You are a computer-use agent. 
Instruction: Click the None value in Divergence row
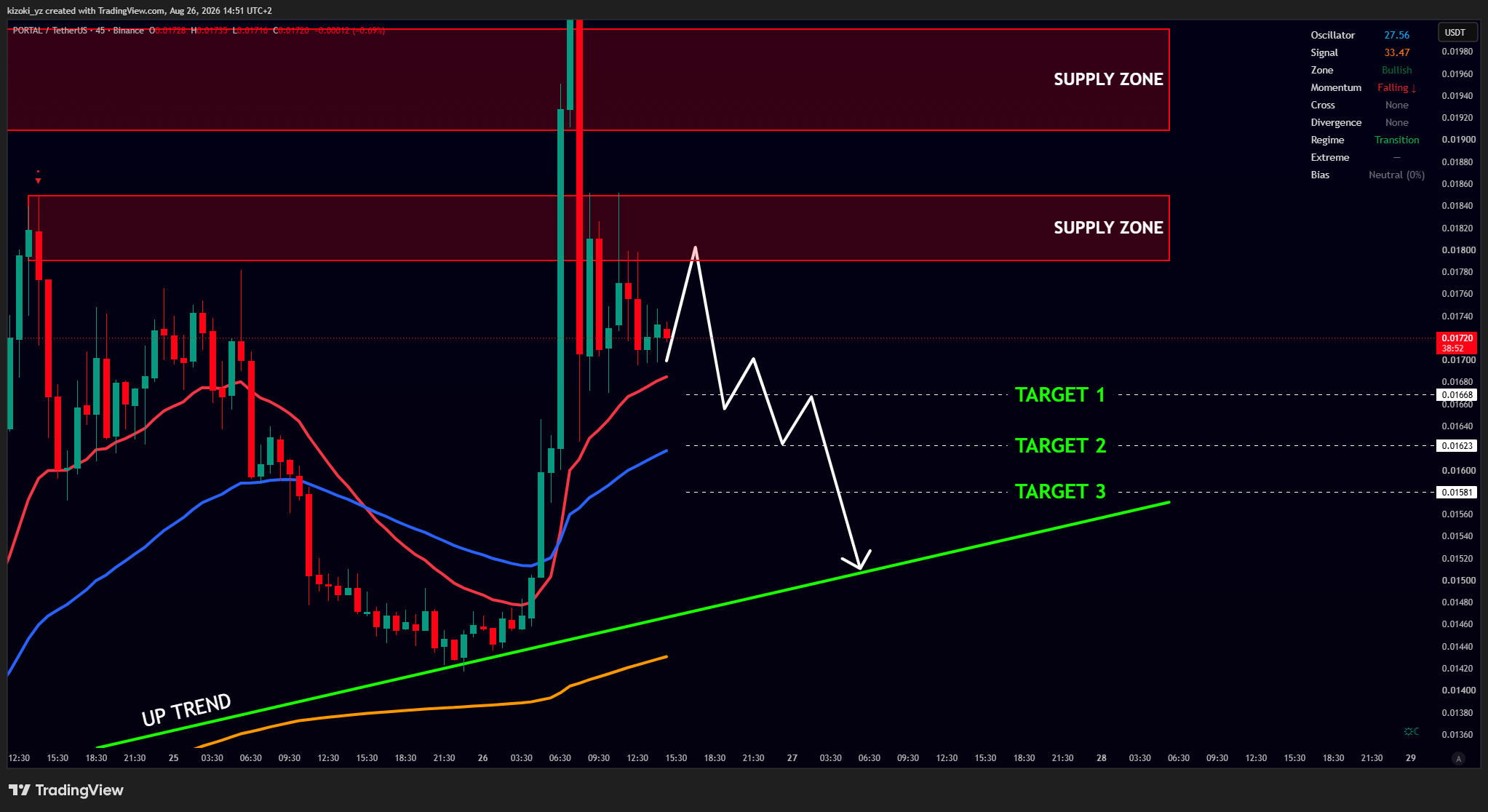[x=1396, y=122]
